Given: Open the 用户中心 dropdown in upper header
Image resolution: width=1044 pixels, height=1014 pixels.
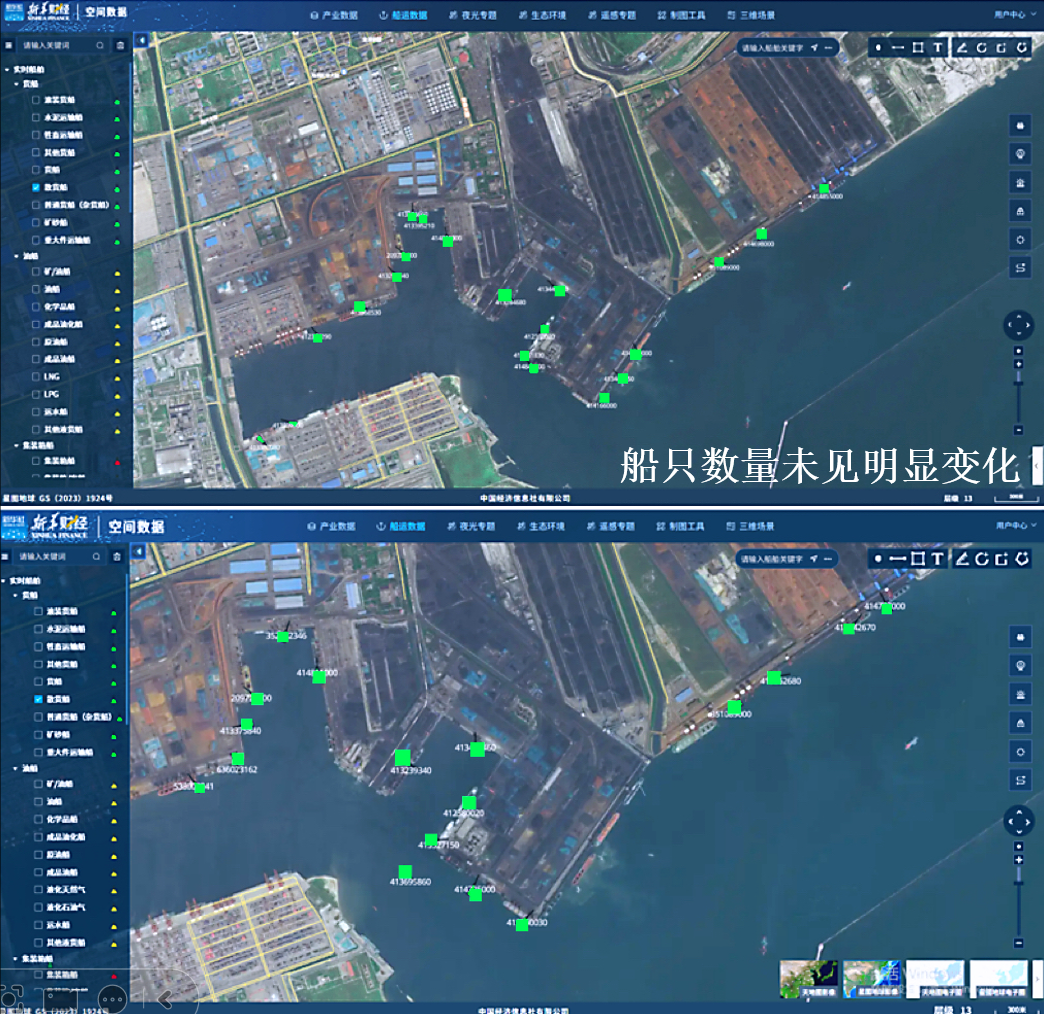Looking at the screenshot, I should coord(1013,15).
